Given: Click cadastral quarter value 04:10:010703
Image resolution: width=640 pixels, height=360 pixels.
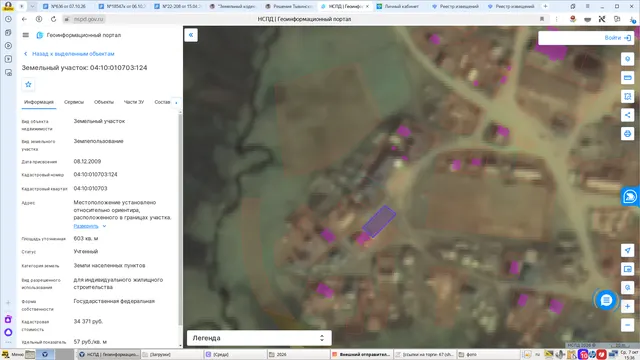Looking at the screenshot, I should (x=90, y=189).
